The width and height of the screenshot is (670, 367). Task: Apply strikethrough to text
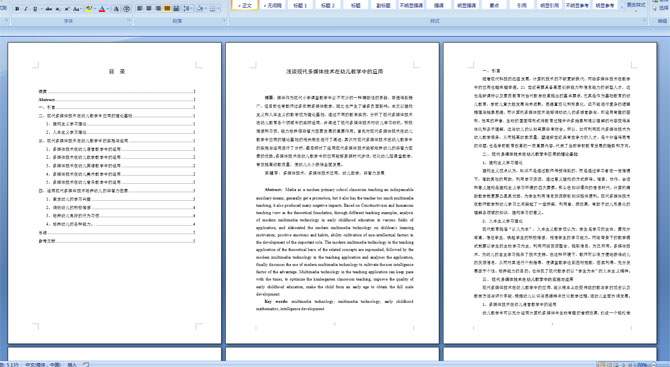coord(49,9)
